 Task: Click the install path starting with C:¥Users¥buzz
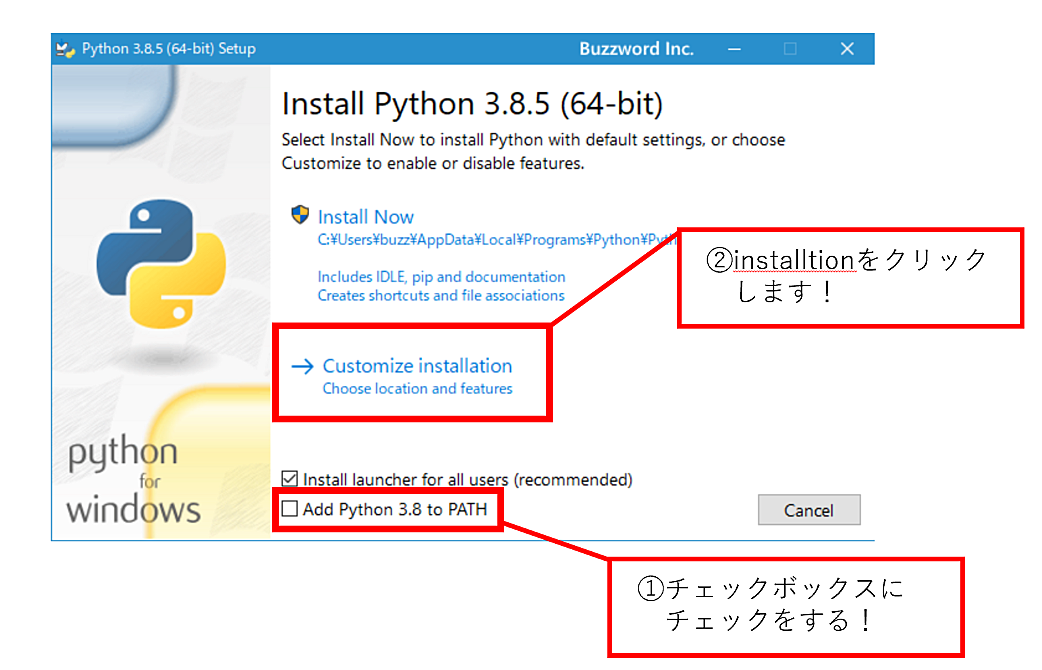497,240
